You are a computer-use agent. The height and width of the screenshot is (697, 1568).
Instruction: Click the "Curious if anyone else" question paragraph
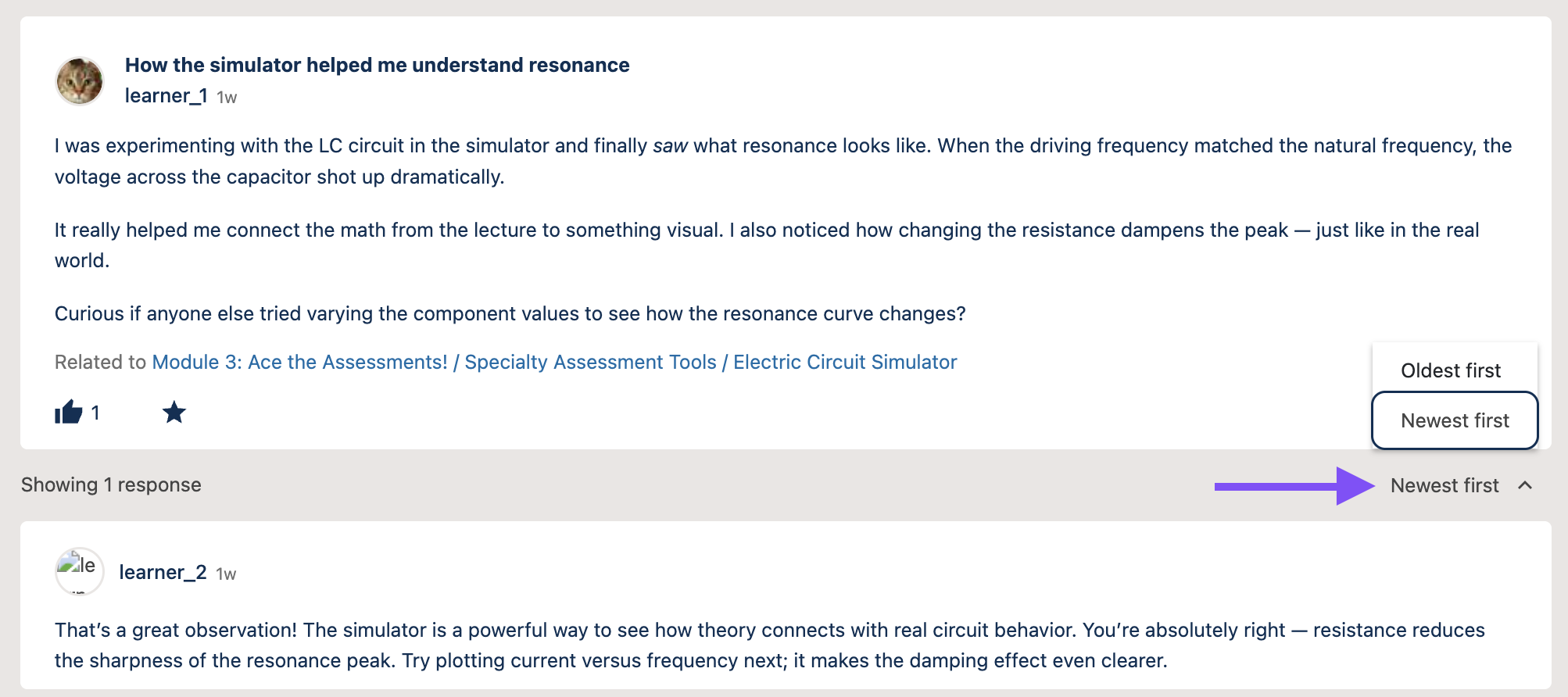510,313
